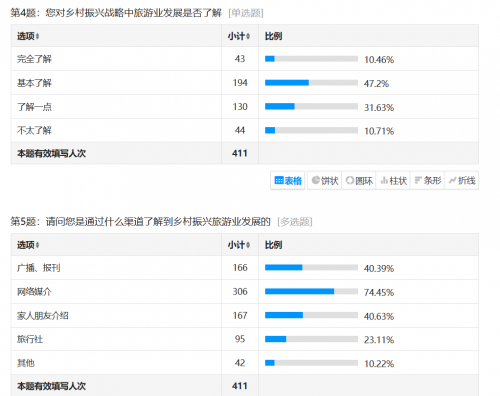The height and width of the screenshot is (396, 500).
Task: Select the 不太了解 option row
Action: click(245, 130)
